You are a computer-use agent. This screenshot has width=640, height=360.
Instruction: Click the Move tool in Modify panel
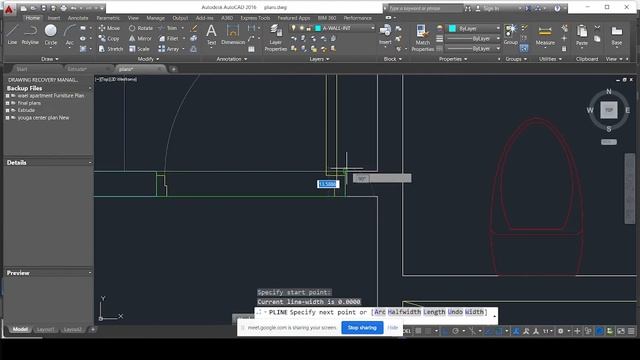(109, 28)
